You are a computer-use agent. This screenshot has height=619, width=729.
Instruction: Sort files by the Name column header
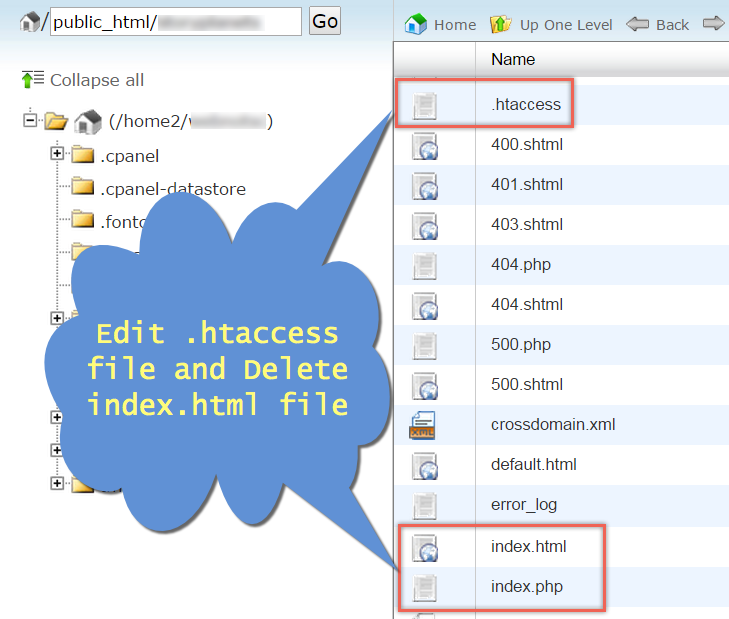(513, 60)
